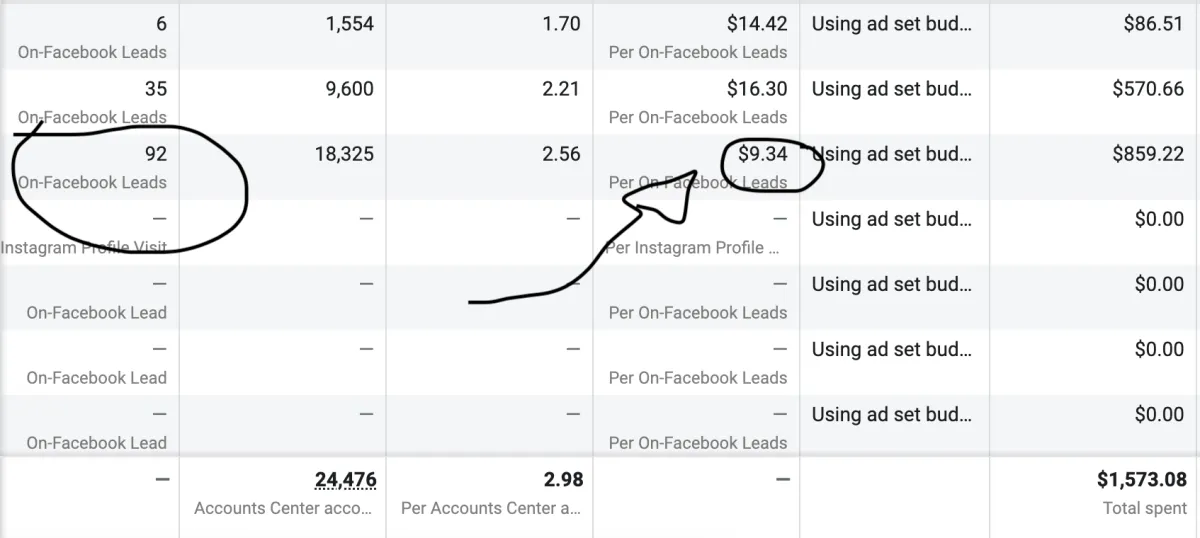This screenshot has width=1200, height=538.
Task: Select the $9.34 cost per lead value
Action: (763, 154)
